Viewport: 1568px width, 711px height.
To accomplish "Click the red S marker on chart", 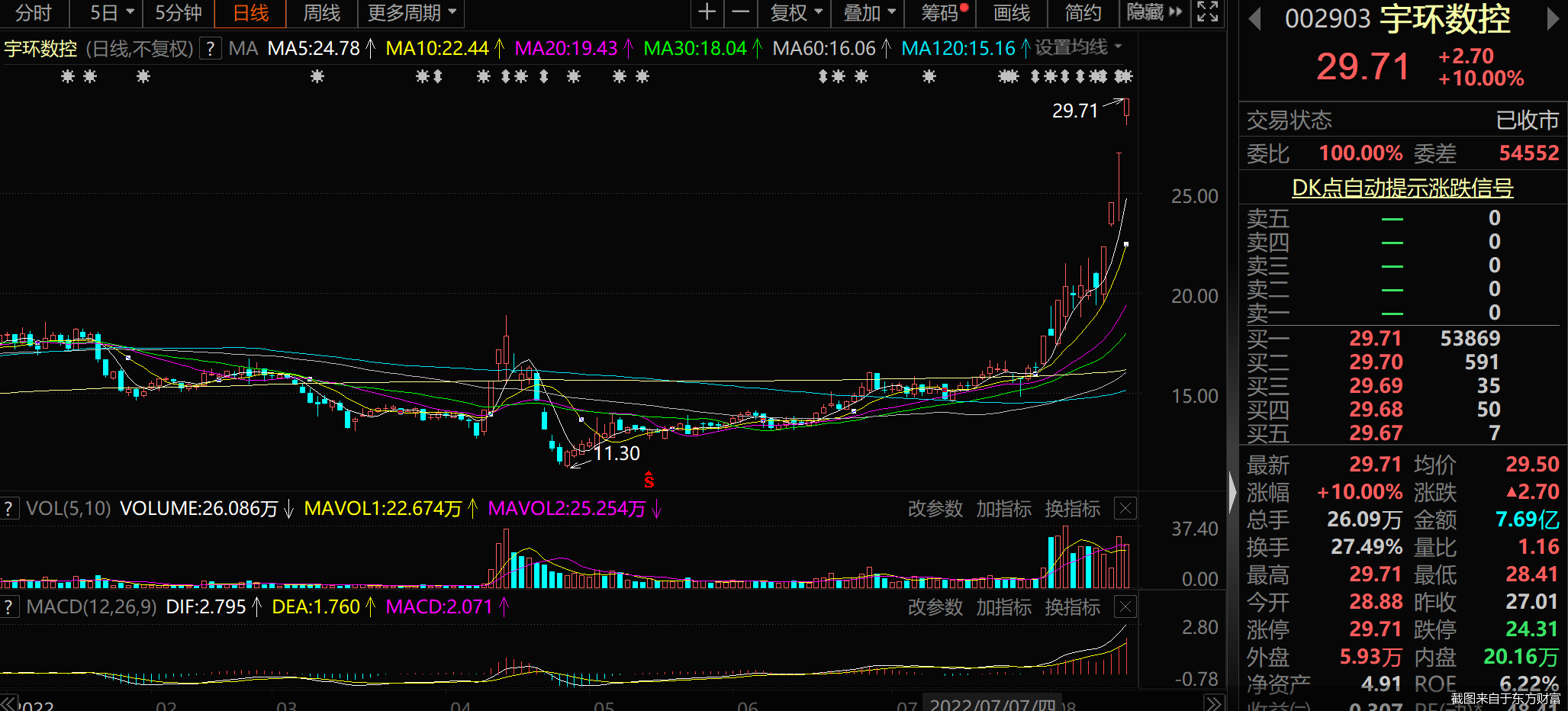I will tap(649, 480).
